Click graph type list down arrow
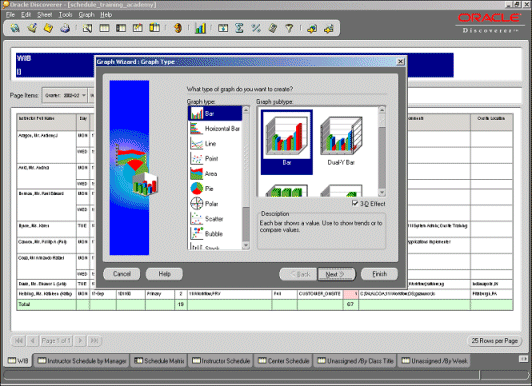Image resolution: width=532 pixels, height=386 pixels. [x=246, y=245]
